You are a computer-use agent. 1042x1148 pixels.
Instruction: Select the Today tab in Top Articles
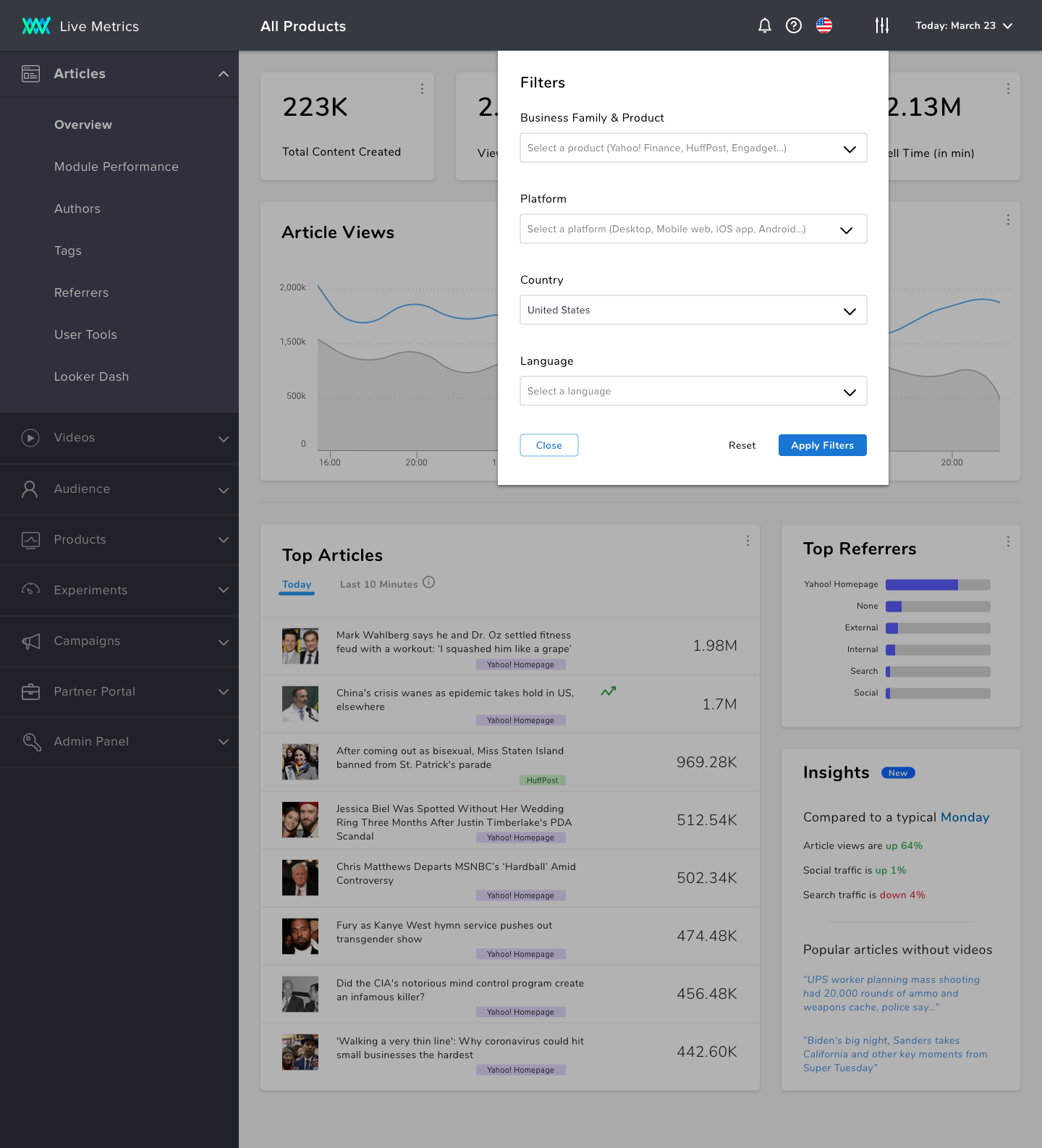pos(297,584)
